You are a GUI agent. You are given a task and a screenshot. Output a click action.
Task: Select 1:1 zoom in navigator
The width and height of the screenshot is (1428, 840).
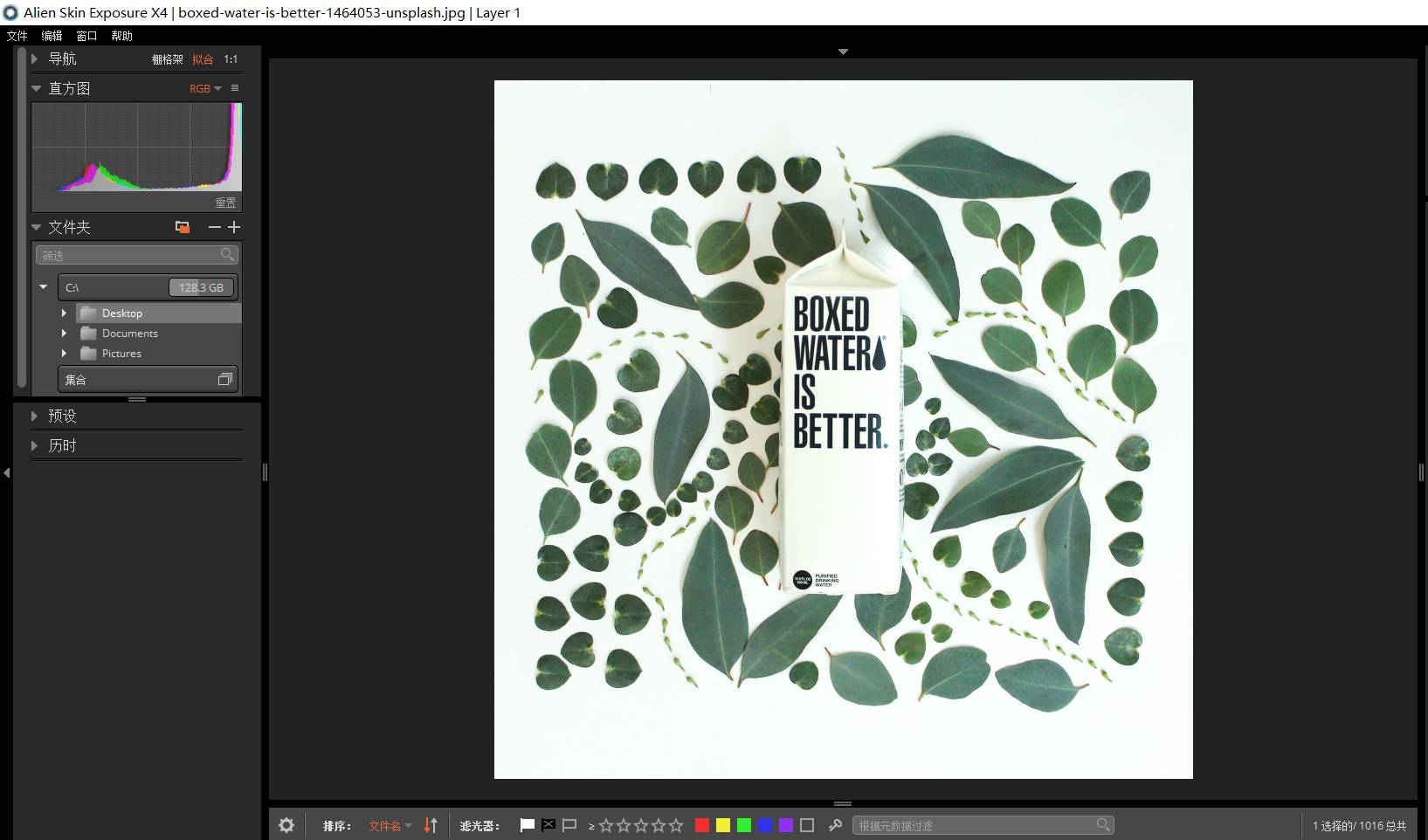point(231,59)
